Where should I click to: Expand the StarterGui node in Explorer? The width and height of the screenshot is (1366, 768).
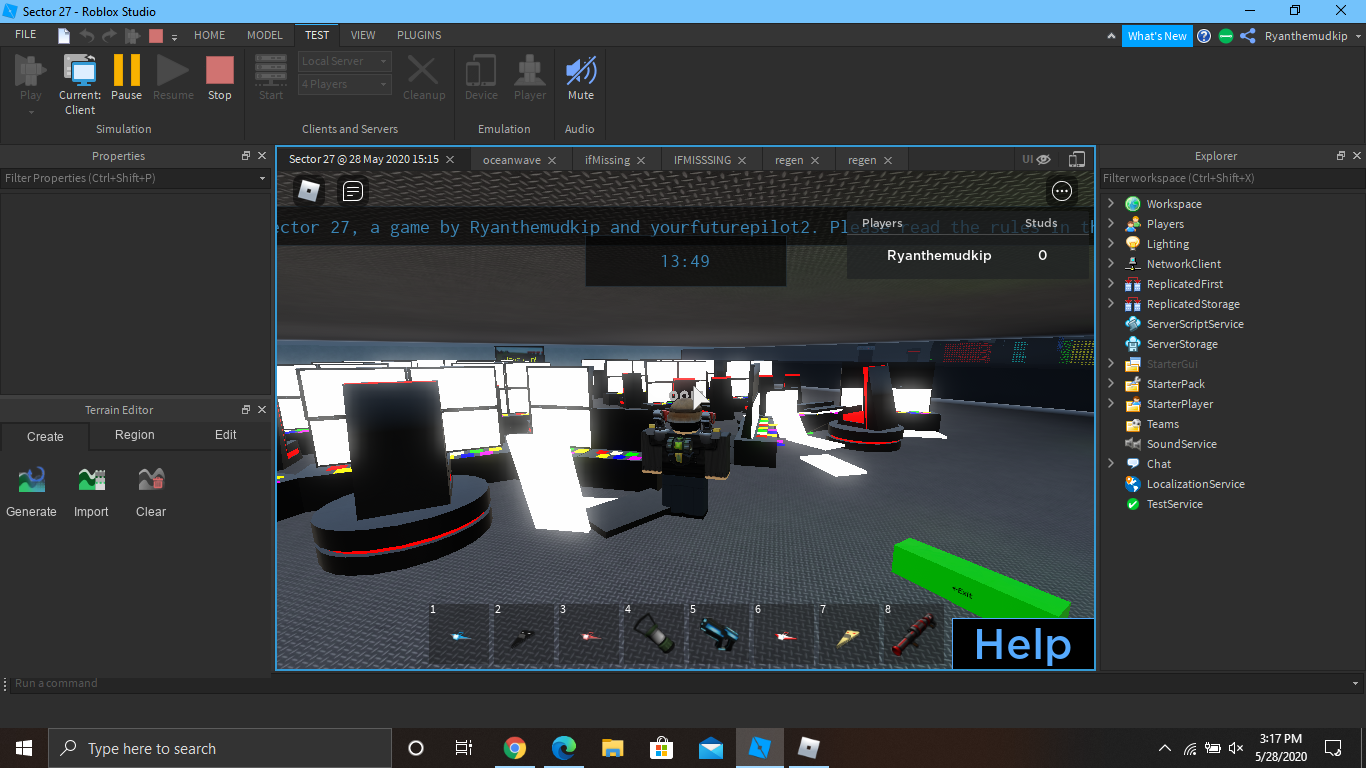tap(1111, 364)
